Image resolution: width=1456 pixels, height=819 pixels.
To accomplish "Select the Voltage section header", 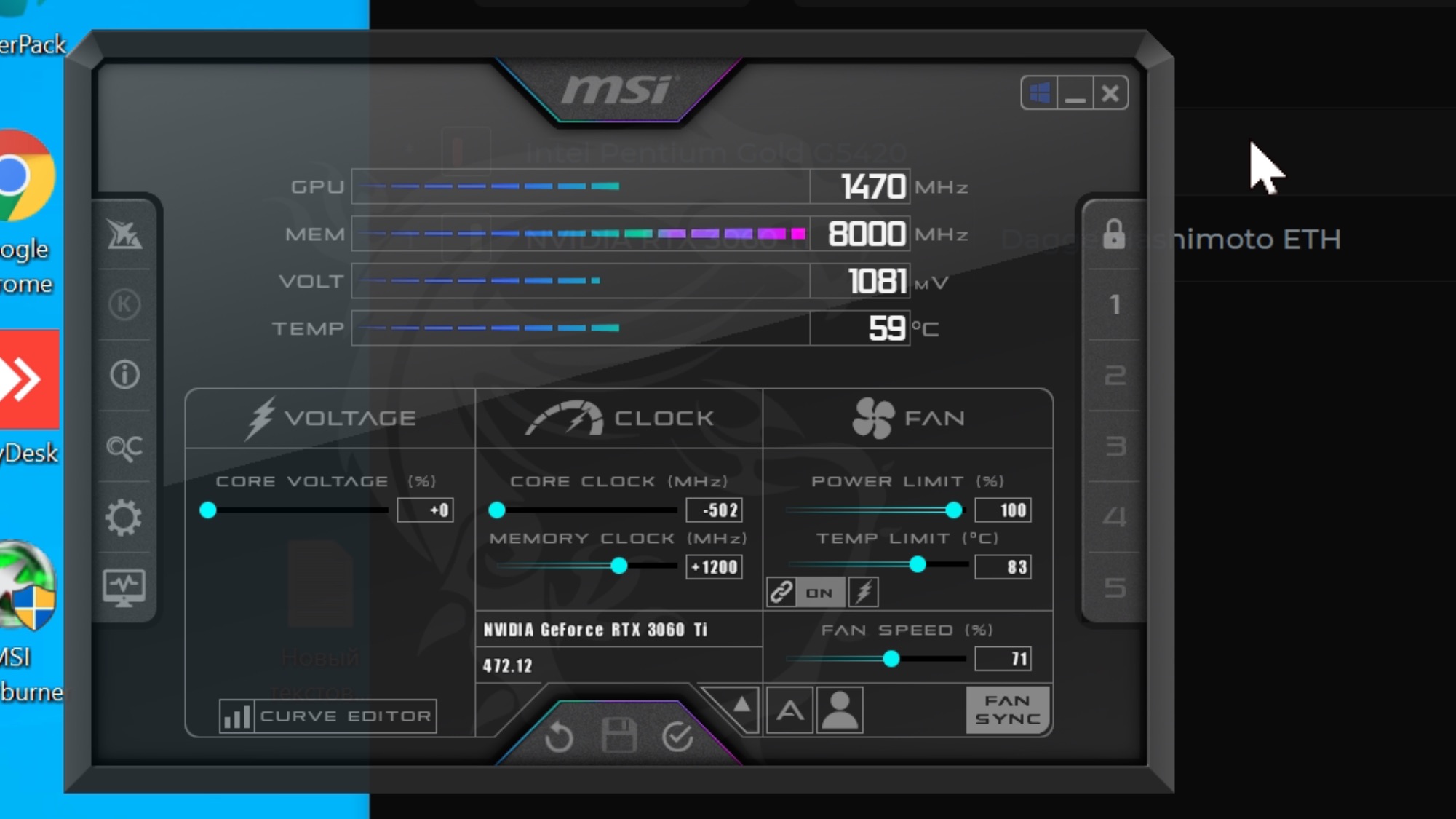I will coord(330,419).
